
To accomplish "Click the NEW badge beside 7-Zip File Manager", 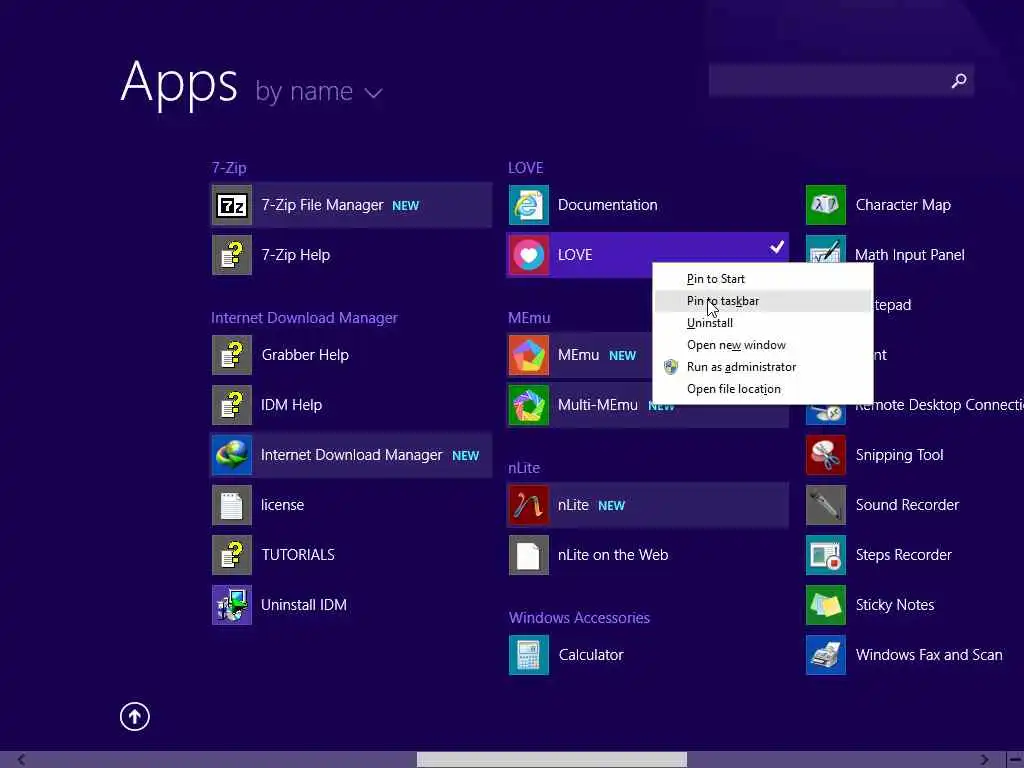I will pyautogui.click(x=406, y=206).
